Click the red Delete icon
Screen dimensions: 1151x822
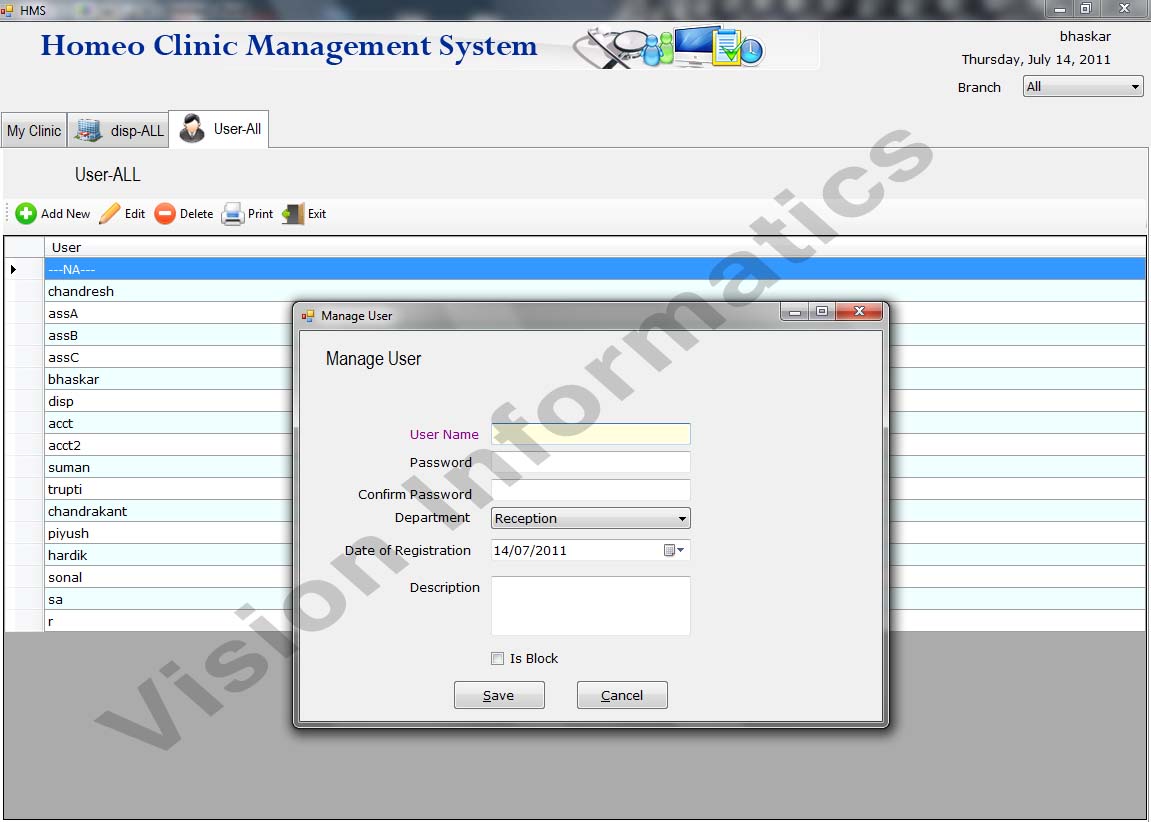[165, 214]
